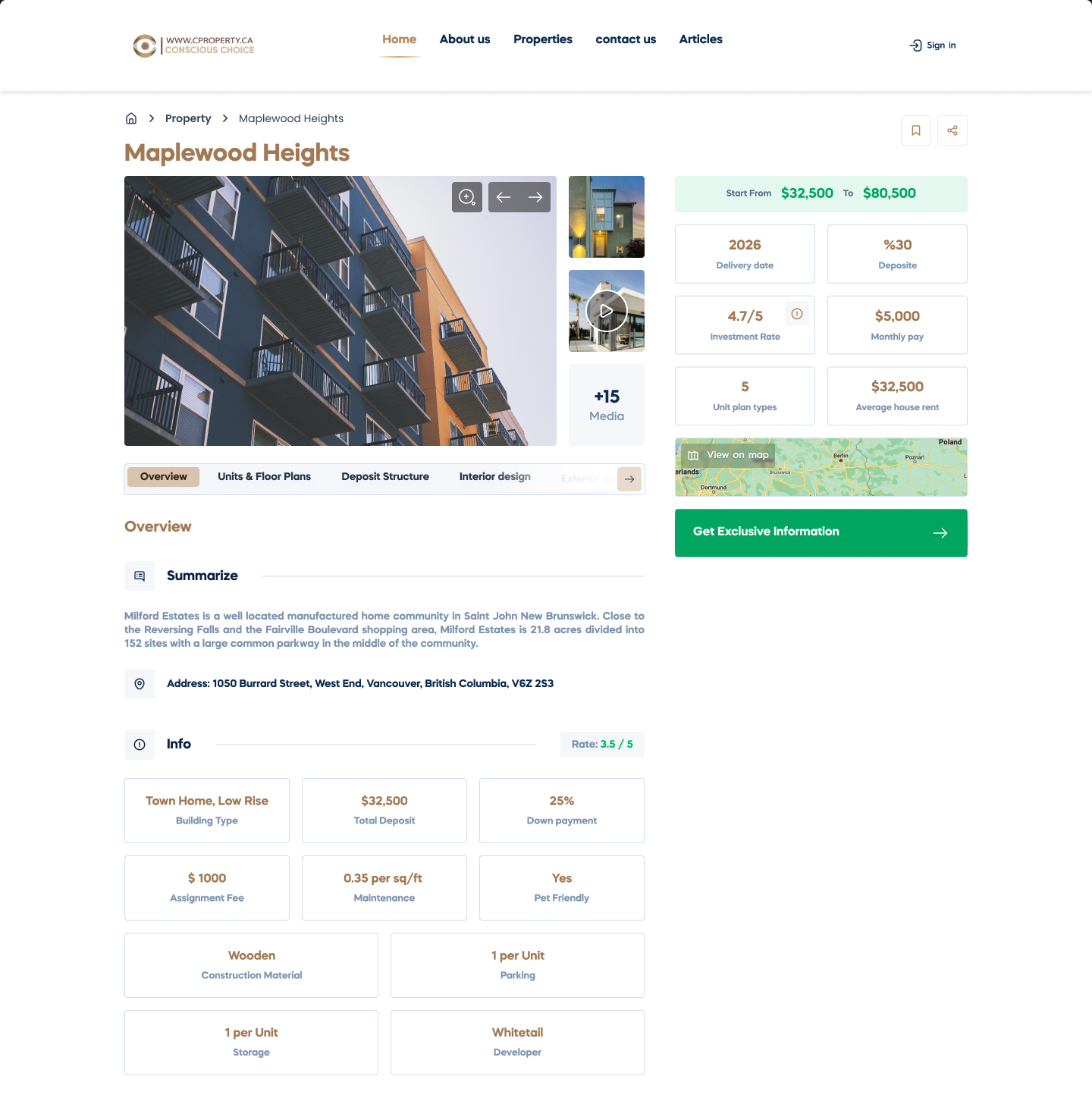Open the contact us page
The width and height of the screenshot is (1092, 1098).
(x=626, y=39)
